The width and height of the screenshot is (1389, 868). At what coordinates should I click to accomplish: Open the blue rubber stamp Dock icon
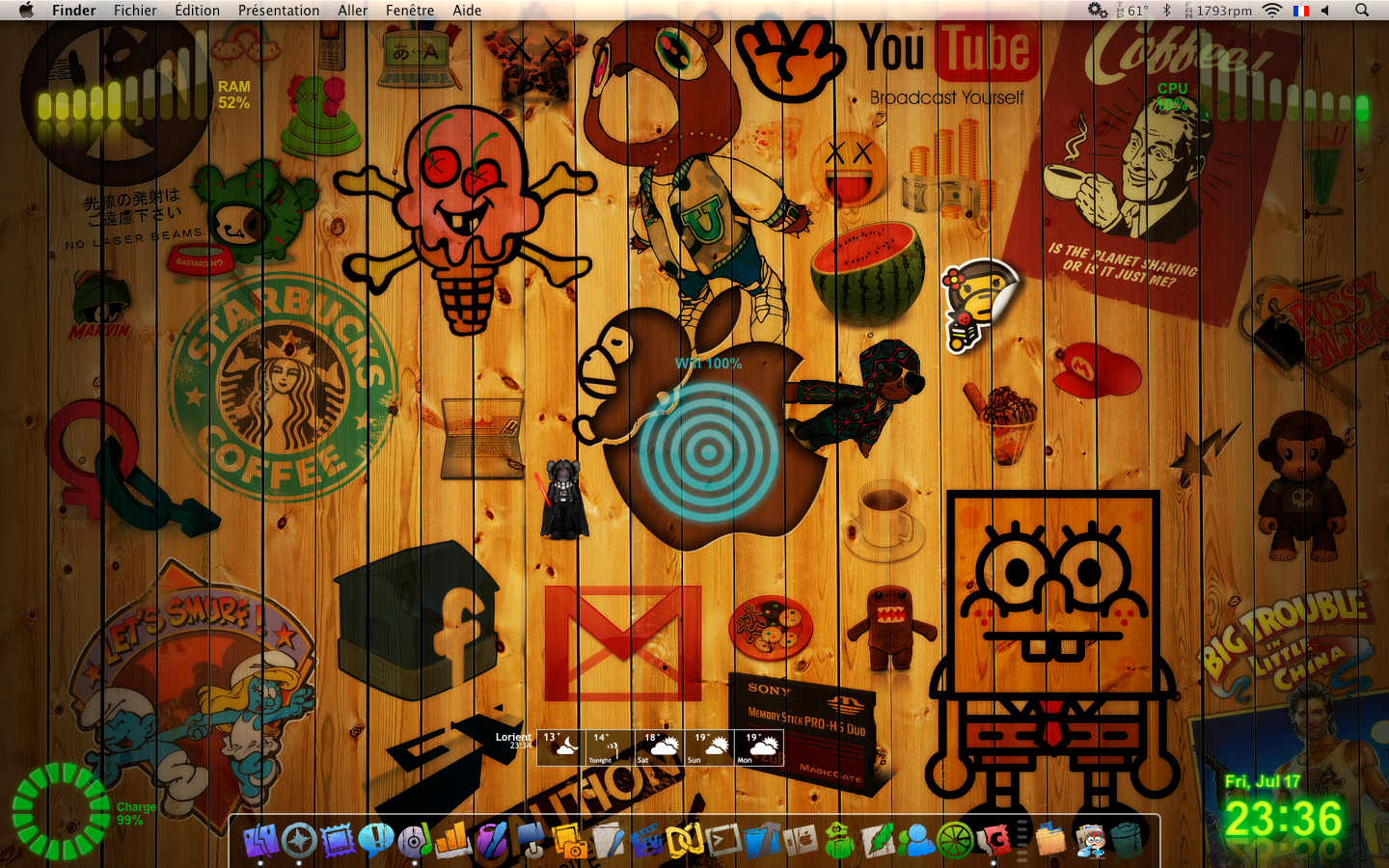coord(531,841)
